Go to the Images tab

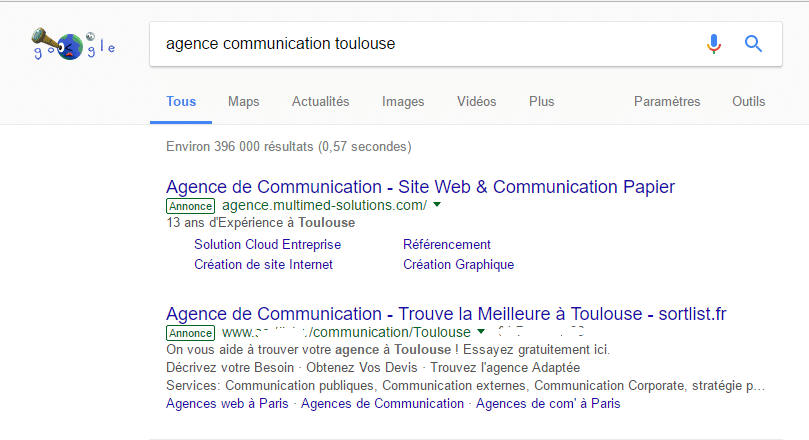(x=403, y=102)
